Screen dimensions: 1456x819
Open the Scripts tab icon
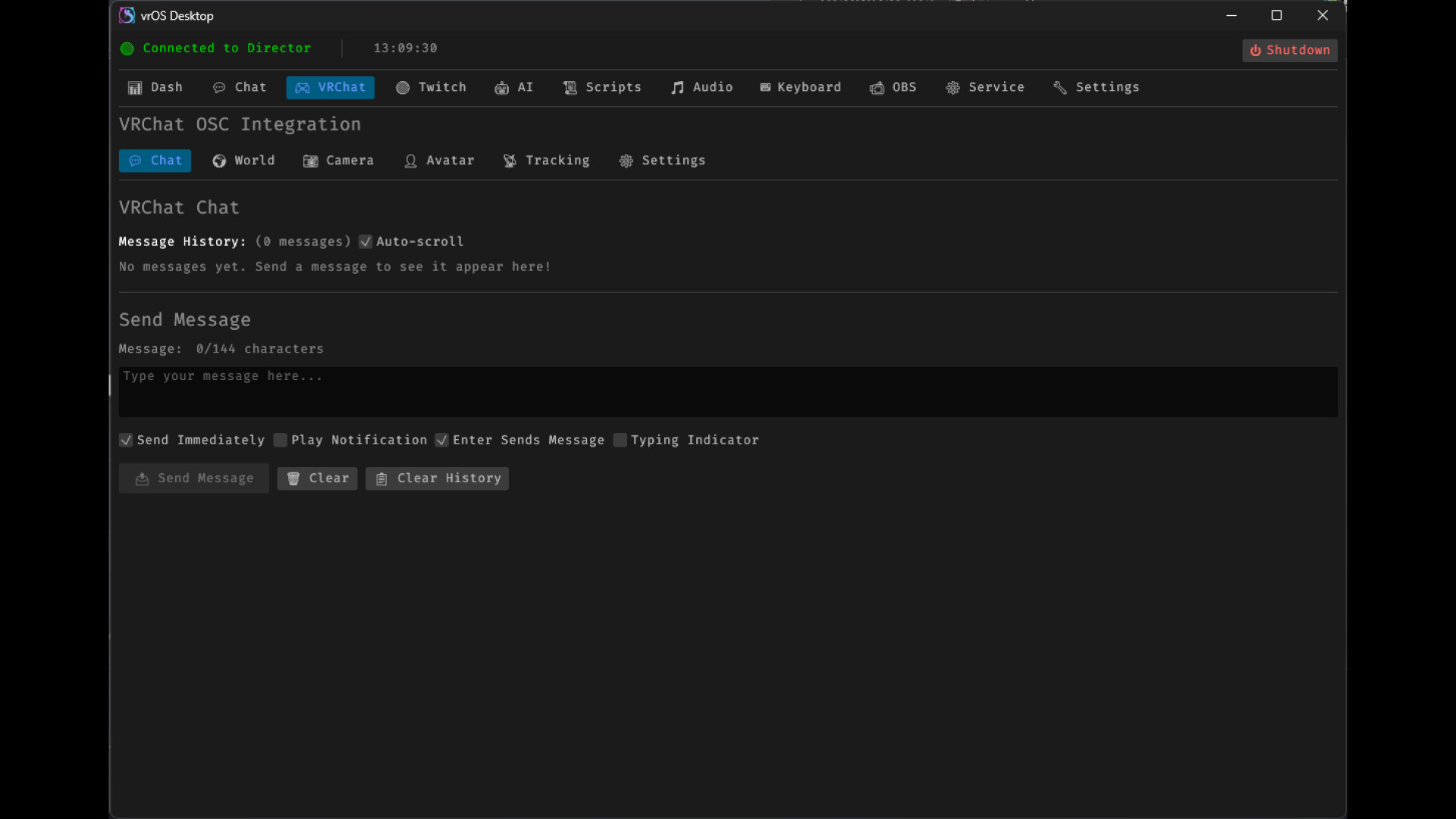point(570,88)
